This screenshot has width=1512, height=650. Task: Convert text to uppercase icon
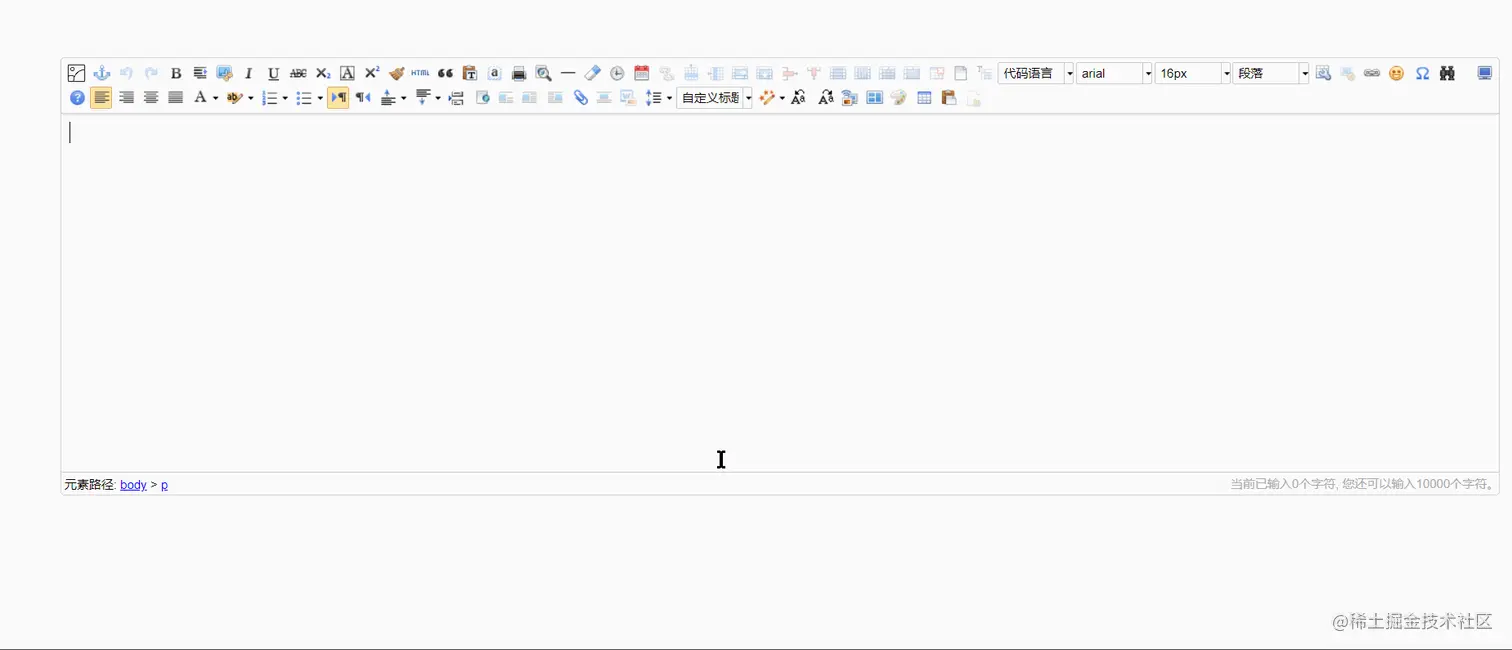(798, 97)
